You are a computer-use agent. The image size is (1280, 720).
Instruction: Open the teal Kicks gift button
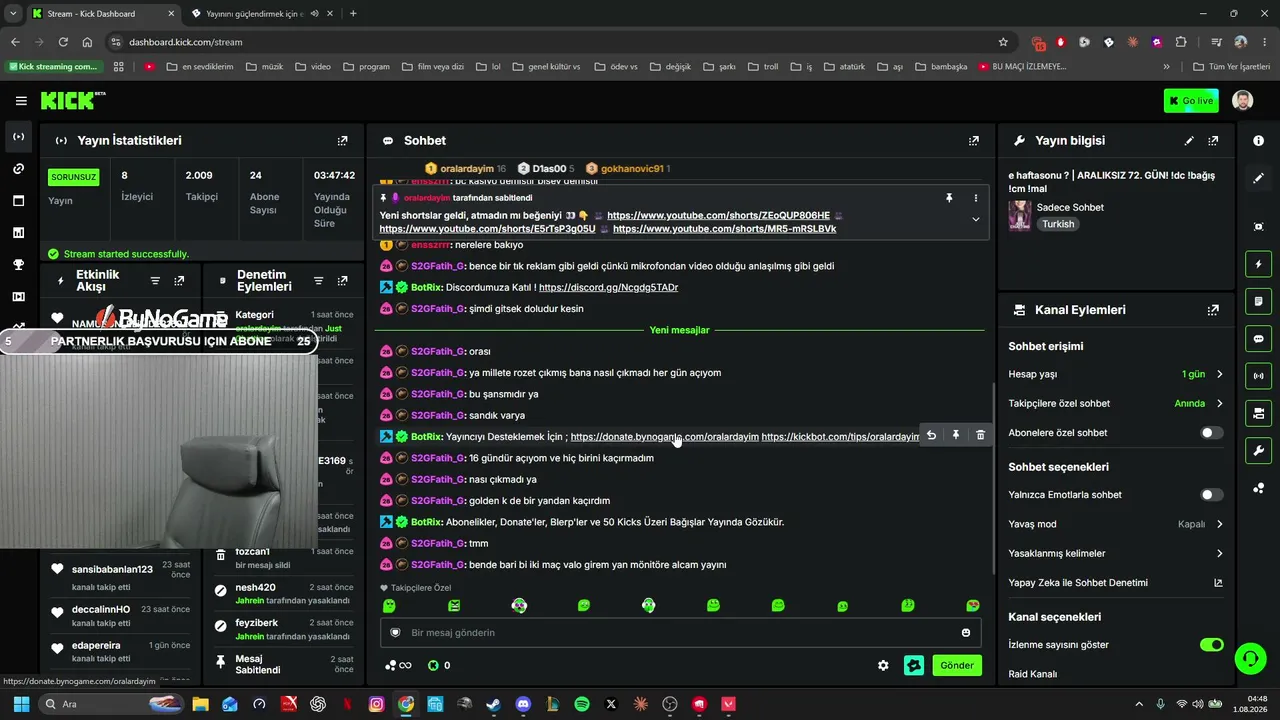(913, 665)
